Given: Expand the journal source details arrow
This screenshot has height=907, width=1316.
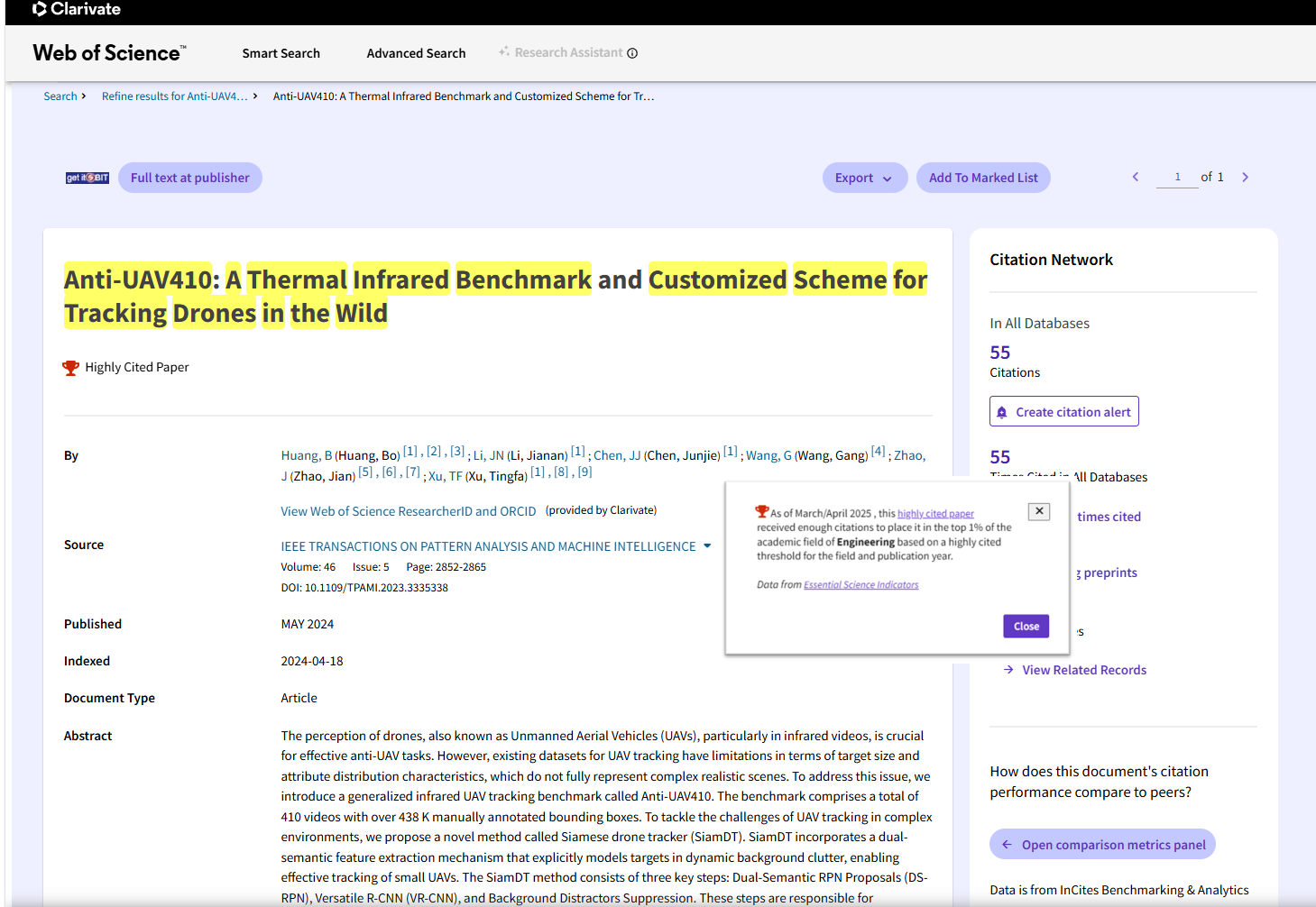Looking at the screenshot, I should point(707,546).
